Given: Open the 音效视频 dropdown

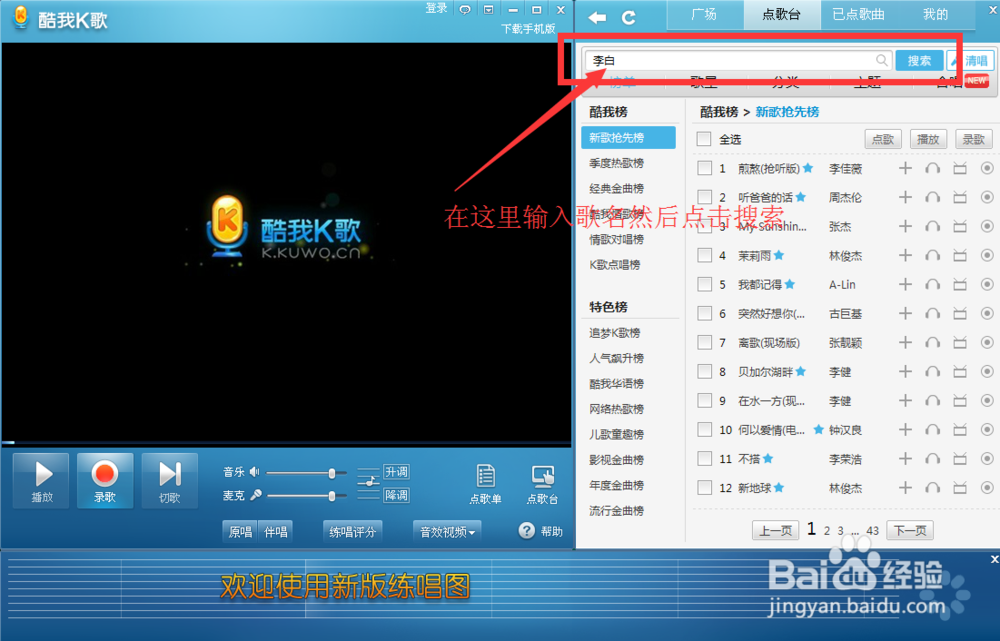Looking at the screenshot, I should [x=447, y=531].
